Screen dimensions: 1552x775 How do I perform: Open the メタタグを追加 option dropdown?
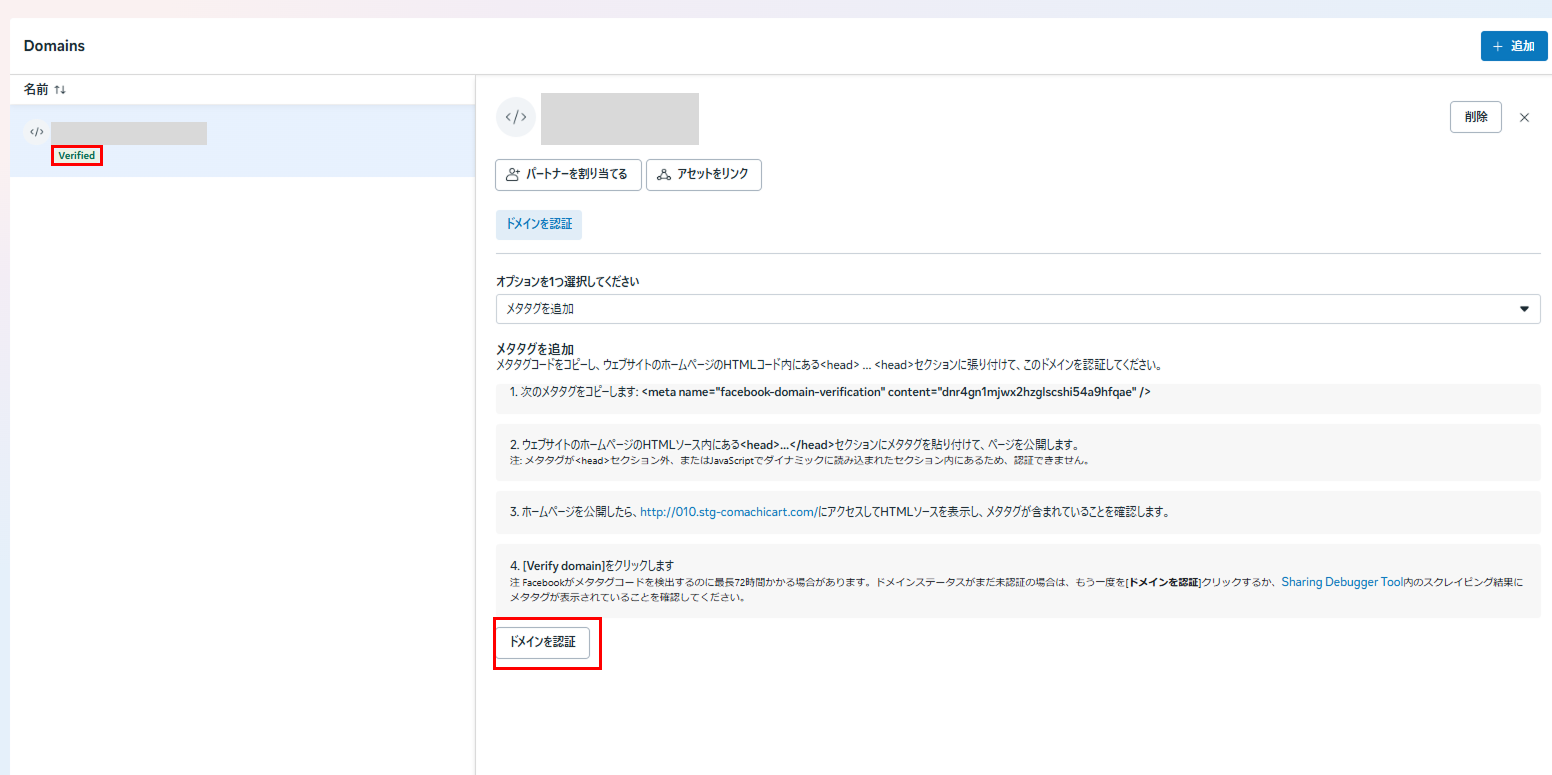pos(1017,309)
